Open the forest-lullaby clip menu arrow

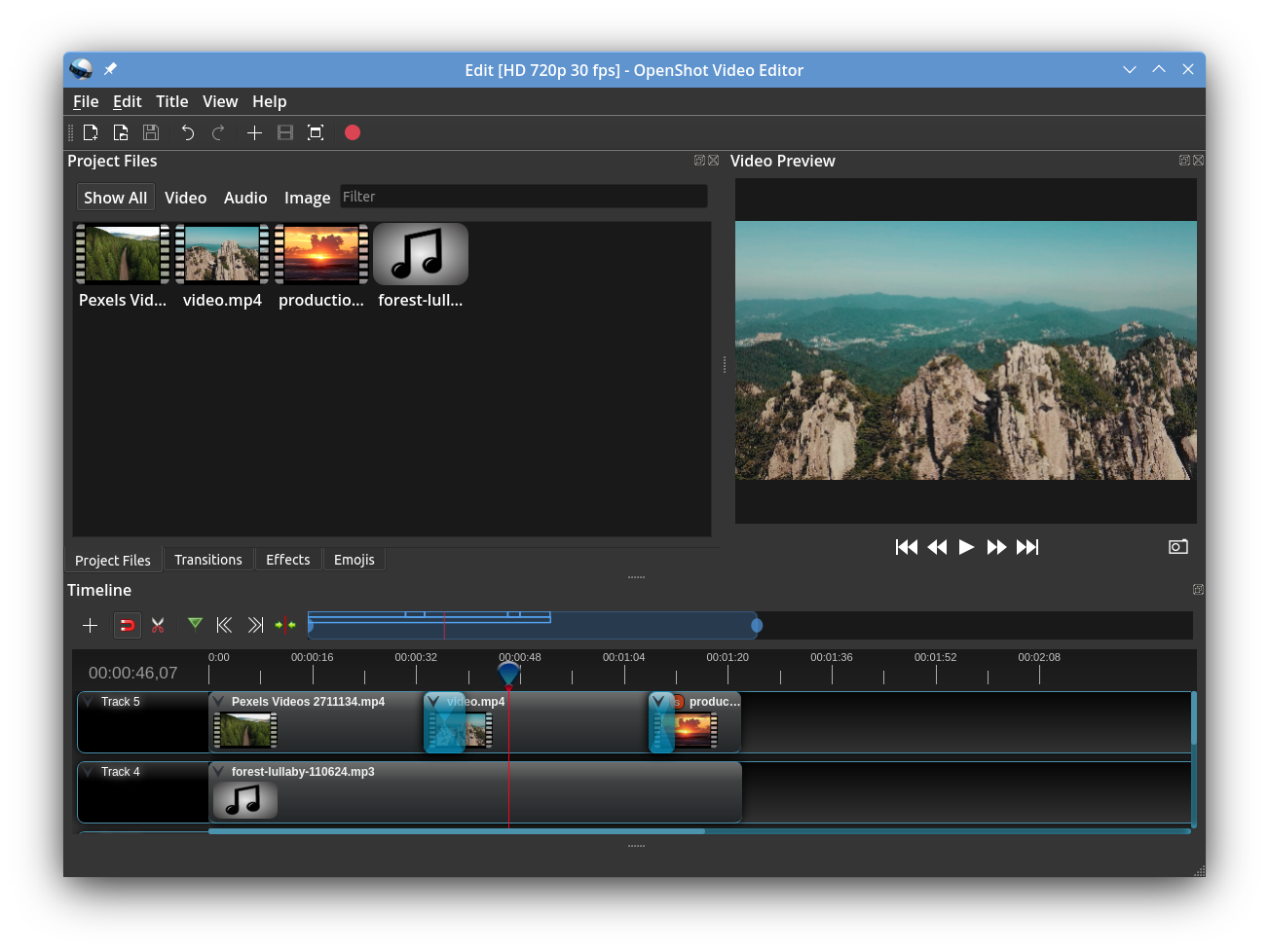pos(219,772)
